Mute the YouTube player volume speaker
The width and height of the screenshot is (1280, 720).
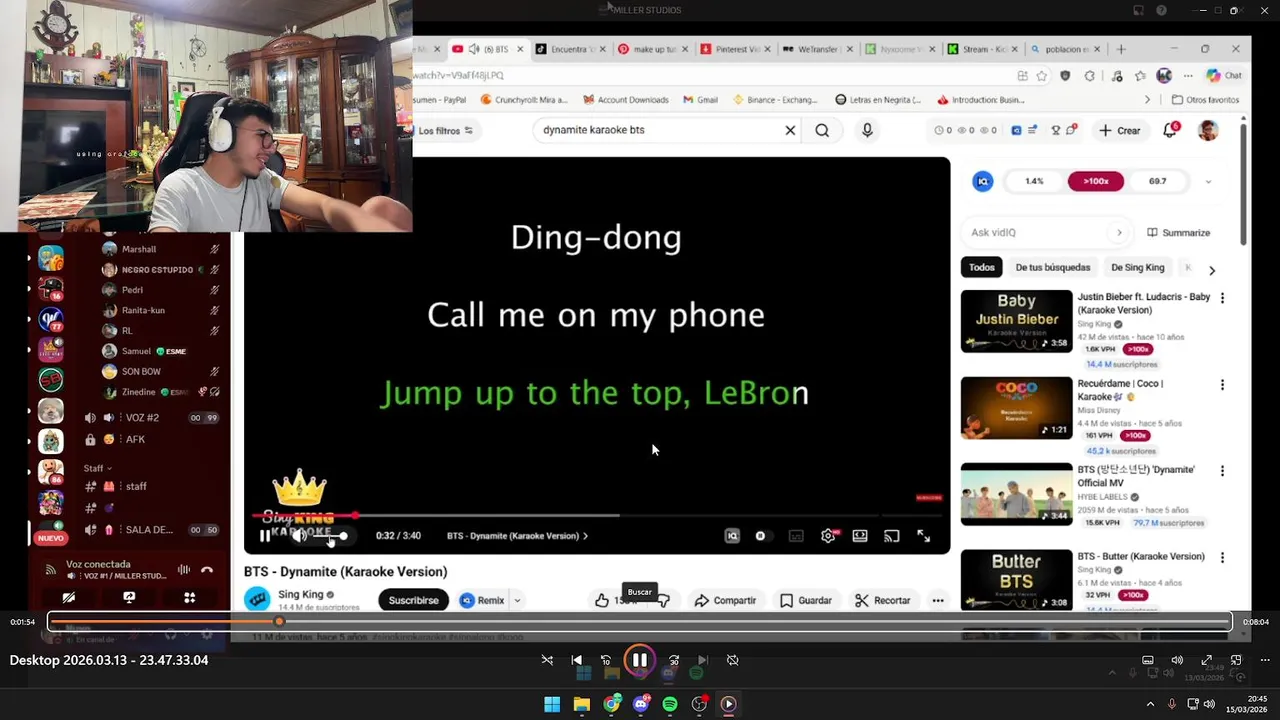click(298, 536)
